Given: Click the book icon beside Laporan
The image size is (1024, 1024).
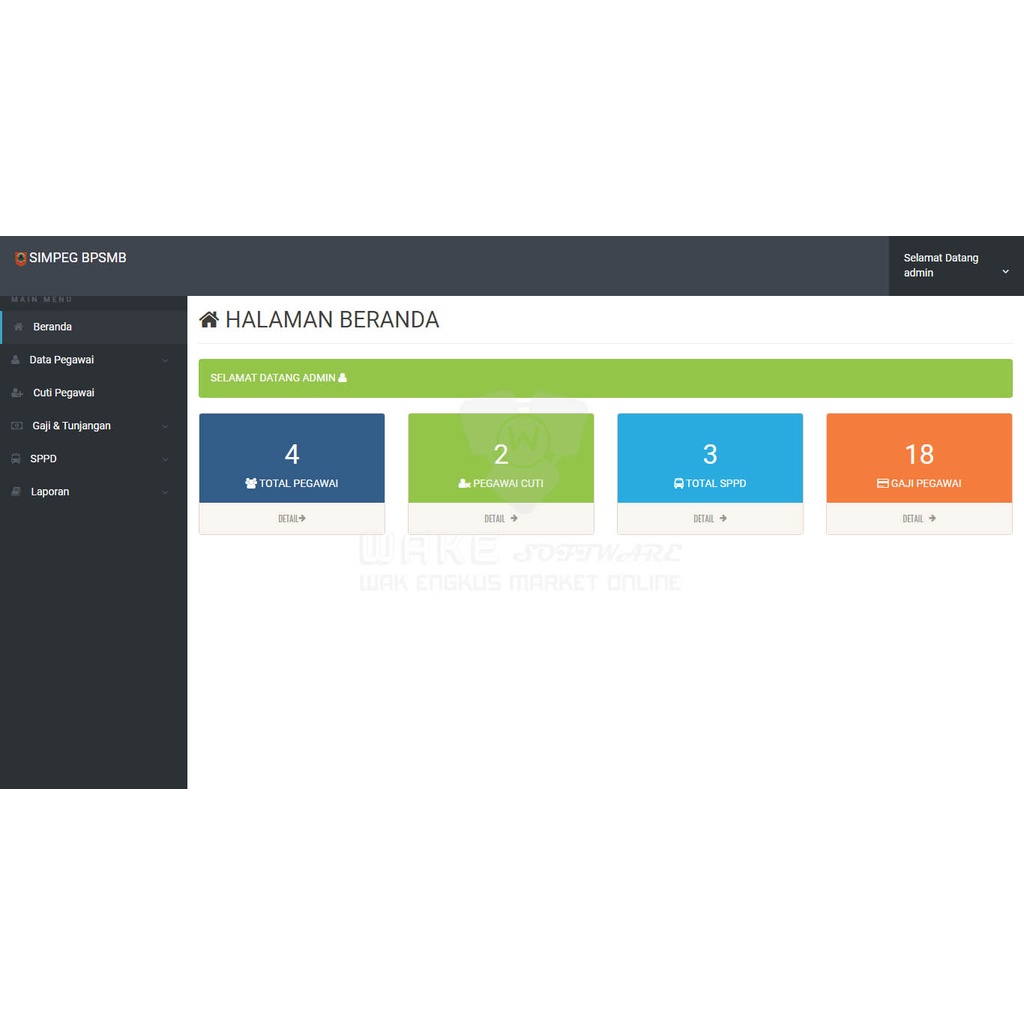Looking at the screenshot, I should point(16,492).
